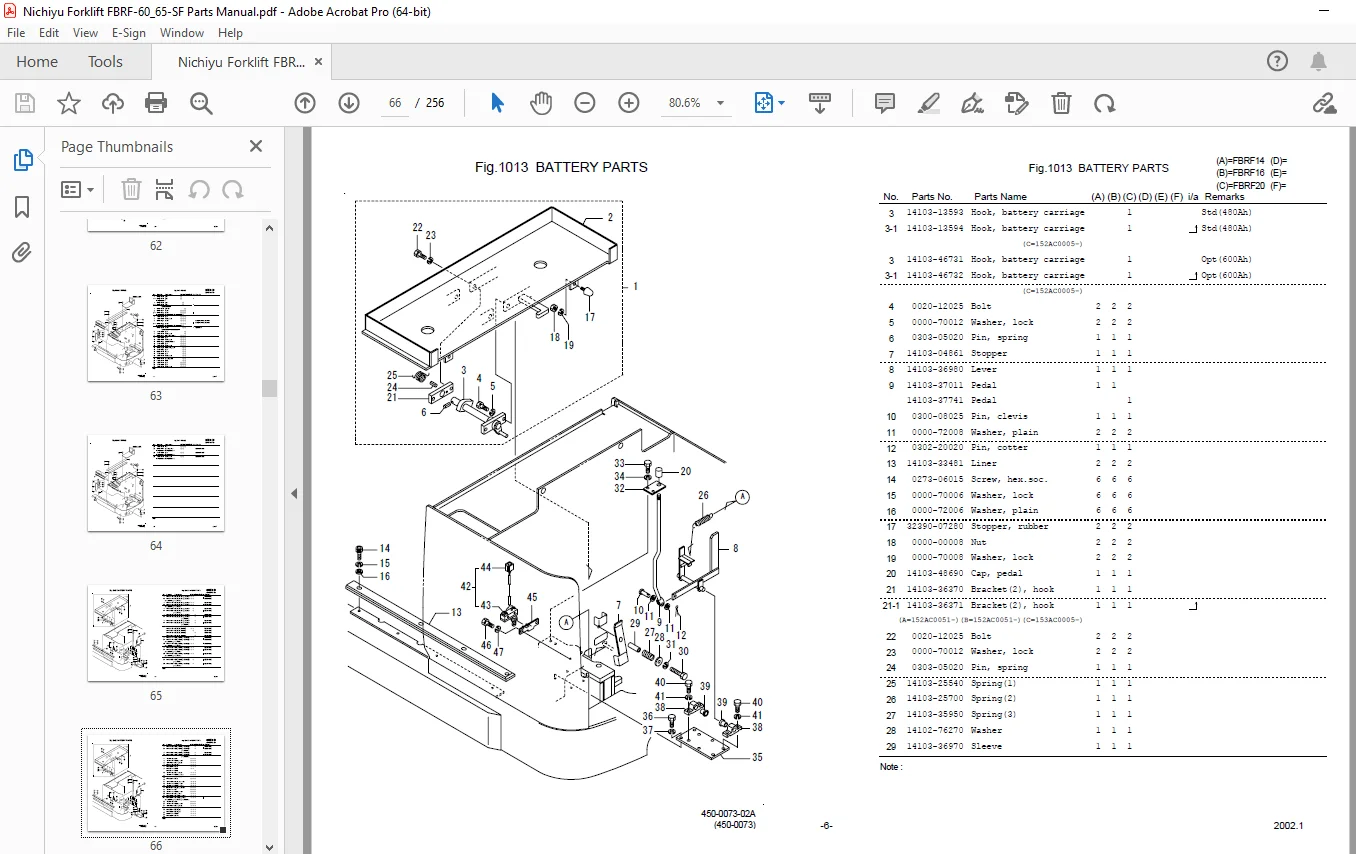
Task: Click the thumbnails scrollbar thumb
Action: click(270, 388)
